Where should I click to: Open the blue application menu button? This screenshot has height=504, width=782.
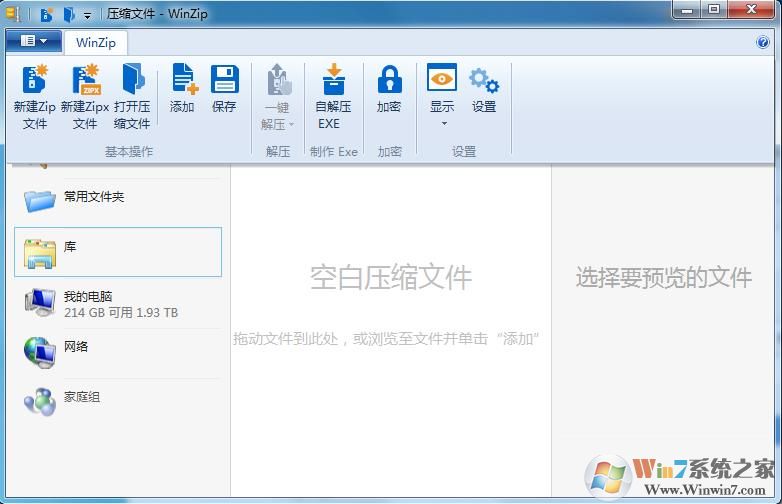[x=33, y=41]
